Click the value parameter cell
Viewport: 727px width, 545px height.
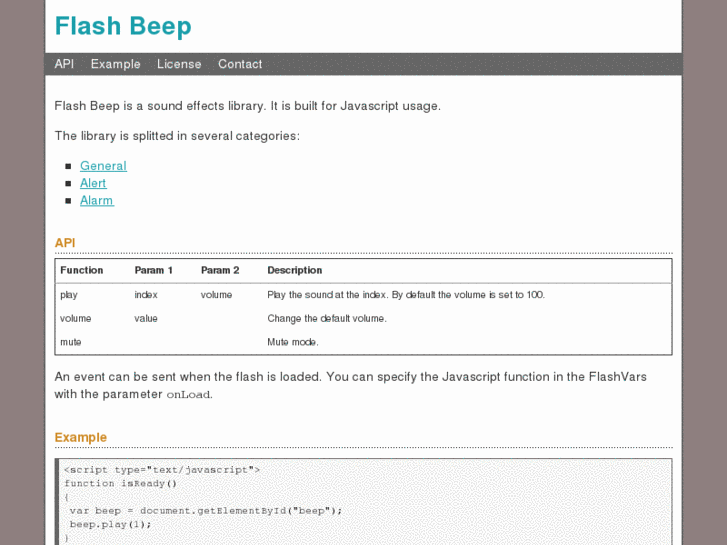click(146, 319)
